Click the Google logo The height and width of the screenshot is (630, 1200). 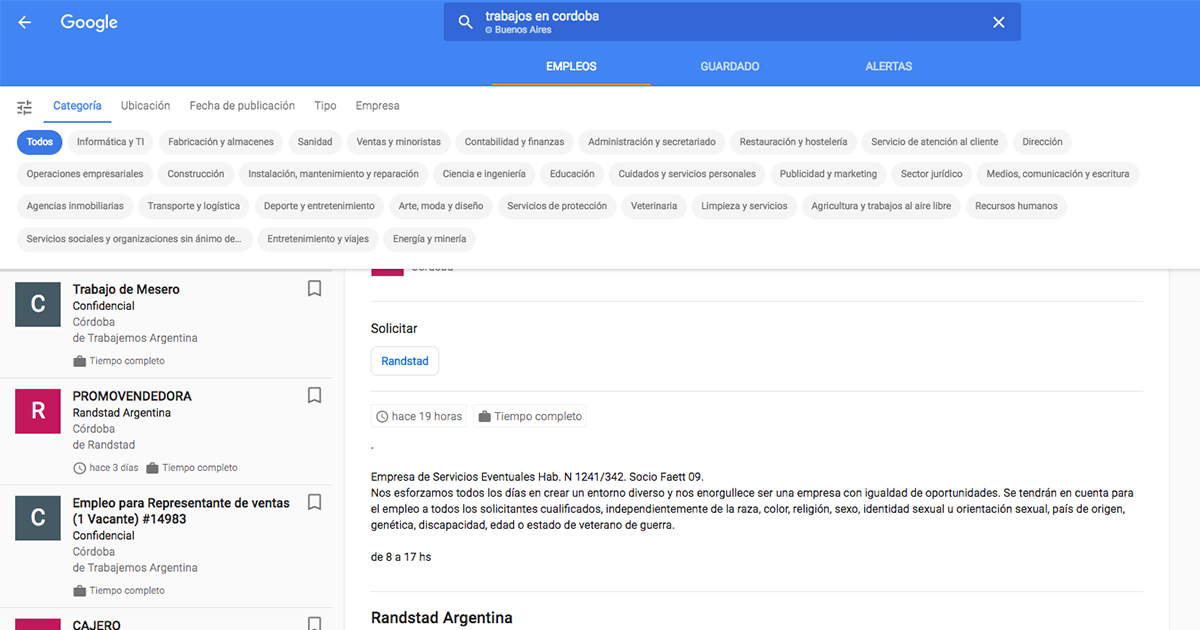point(89,22)
